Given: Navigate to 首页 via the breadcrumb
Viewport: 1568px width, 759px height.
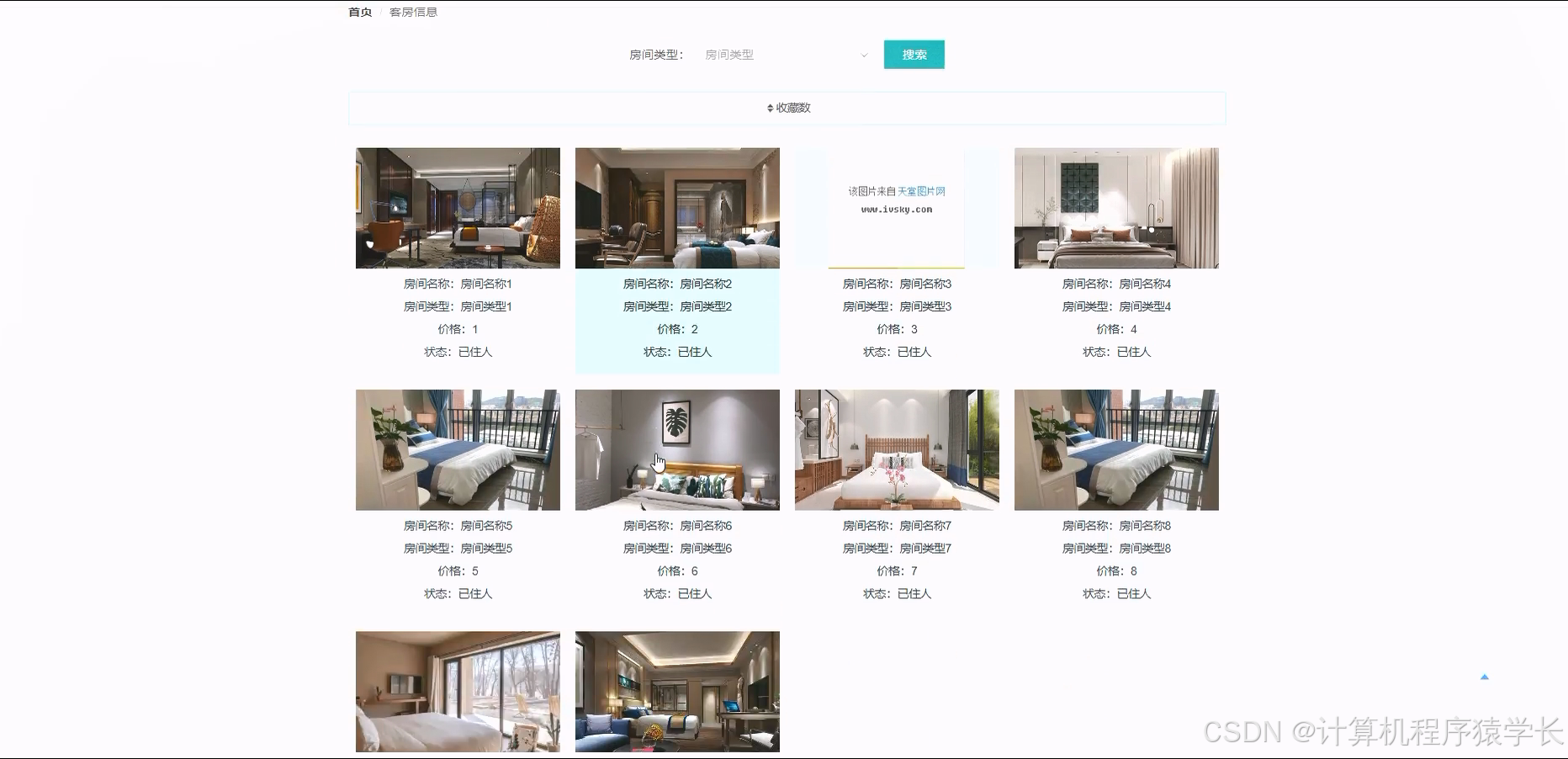Looking at the screenshot, I should pos(358,12).
